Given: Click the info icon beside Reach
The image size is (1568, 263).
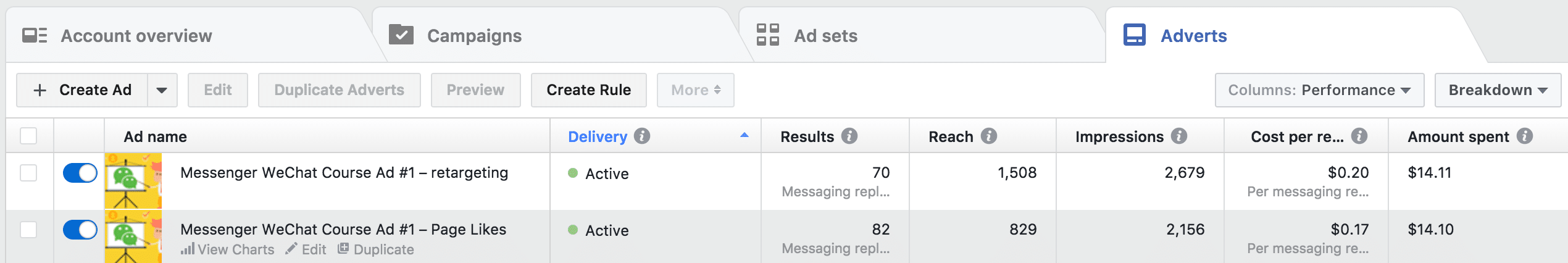Looking at the screenshot, I should pos(989,136).
